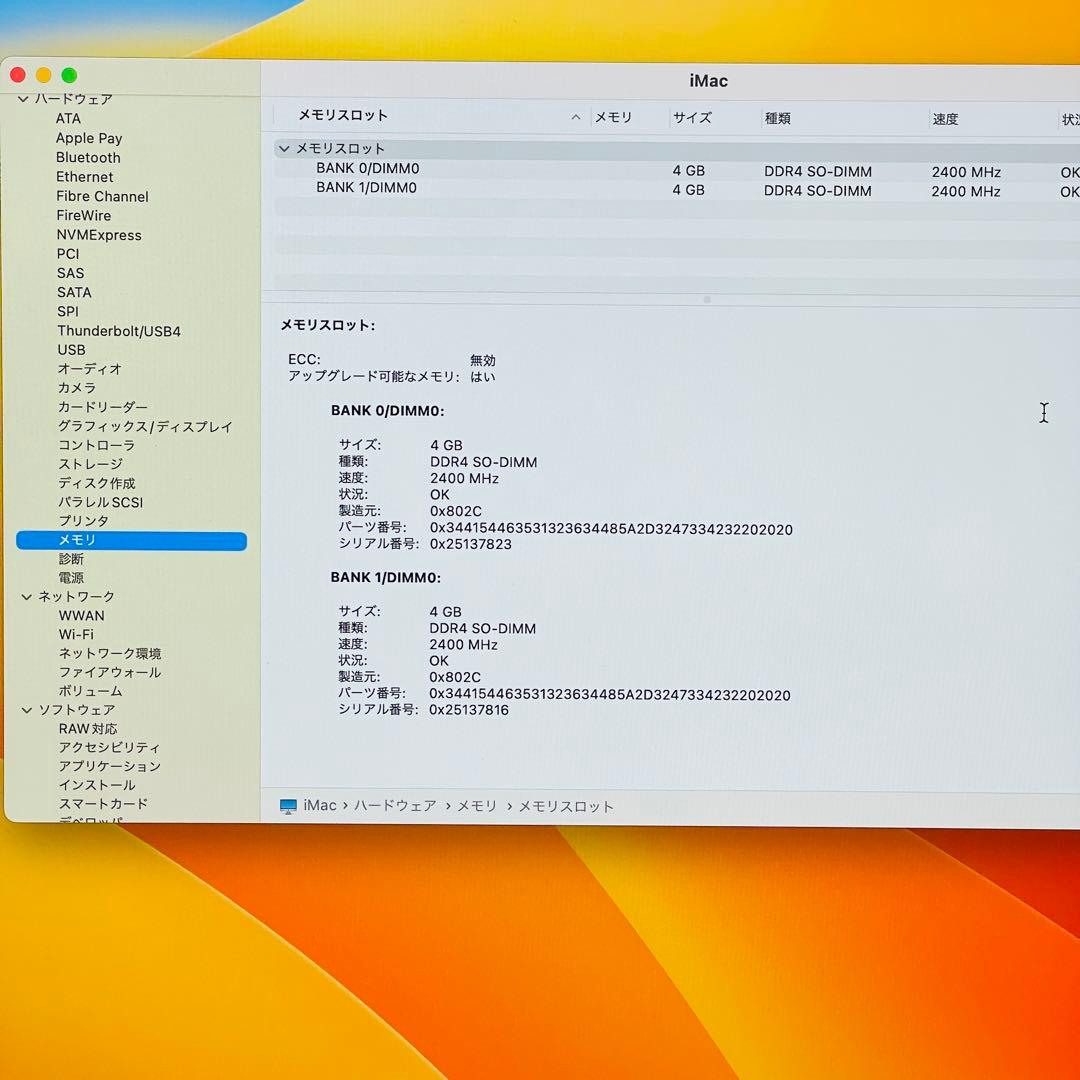The width and height of the screenshot is (1080, 1080).
Task: Select the BANK 1/DIMM0 row
Action: 370,188
